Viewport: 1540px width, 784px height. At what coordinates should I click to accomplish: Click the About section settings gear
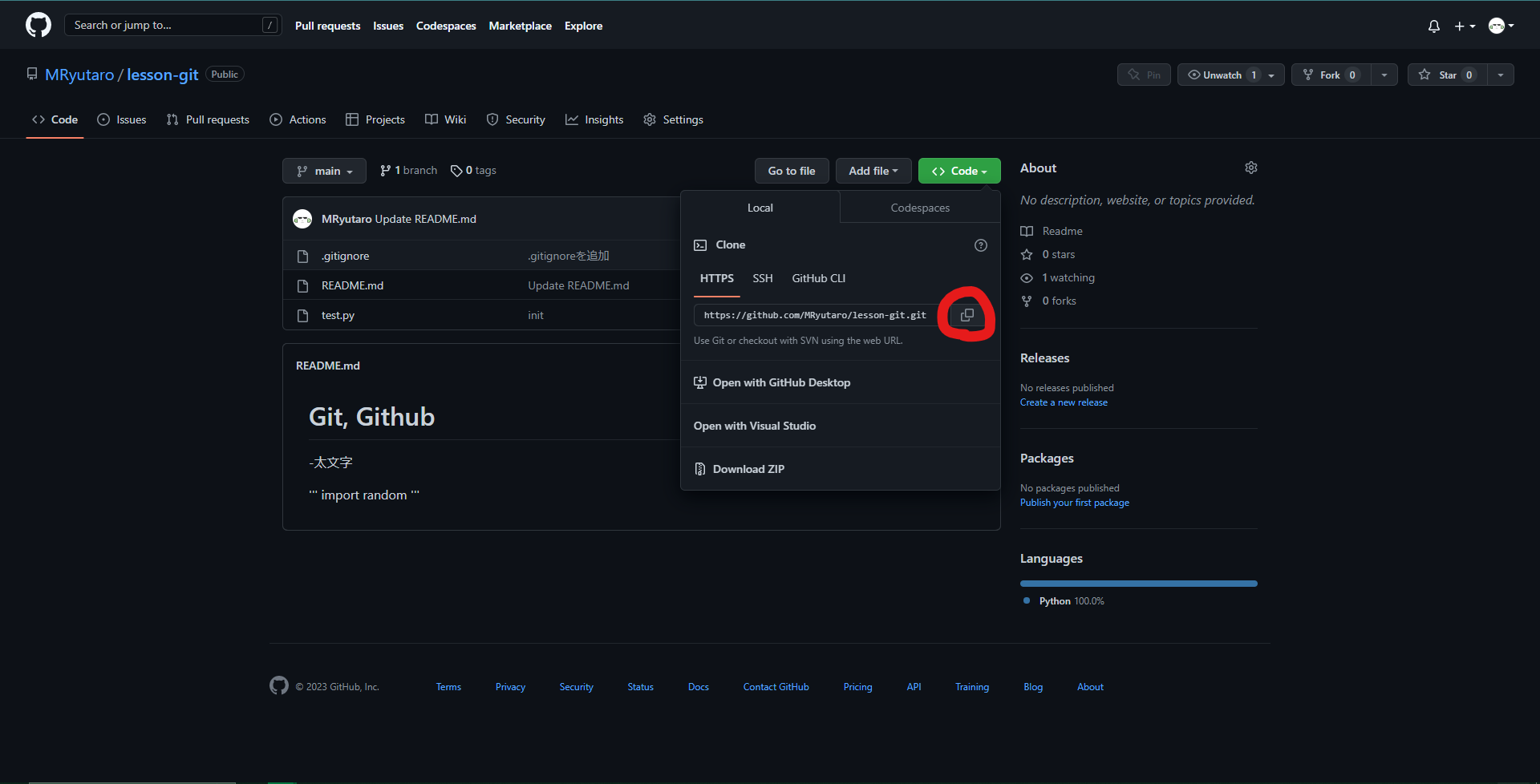click(x=1250, y=168)
